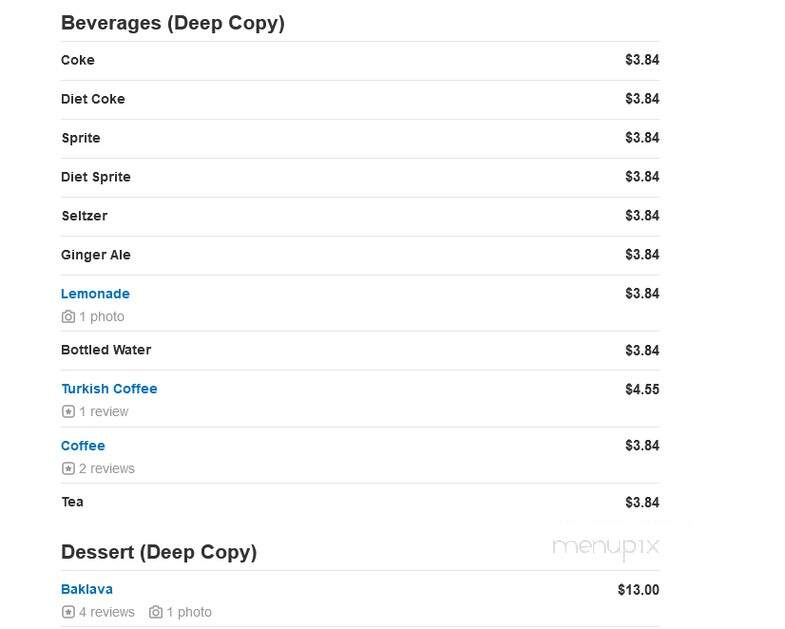The image size is (785, 629).
Task: Read Turkish Coffee's 1 review
Action: tap(104, 412)
